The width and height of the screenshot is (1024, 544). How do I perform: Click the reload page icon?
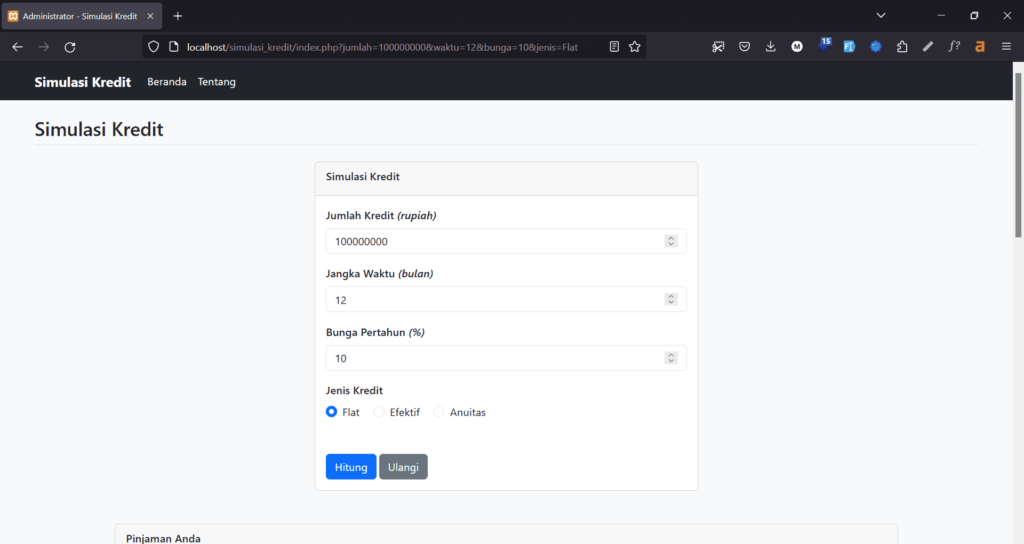70,47
